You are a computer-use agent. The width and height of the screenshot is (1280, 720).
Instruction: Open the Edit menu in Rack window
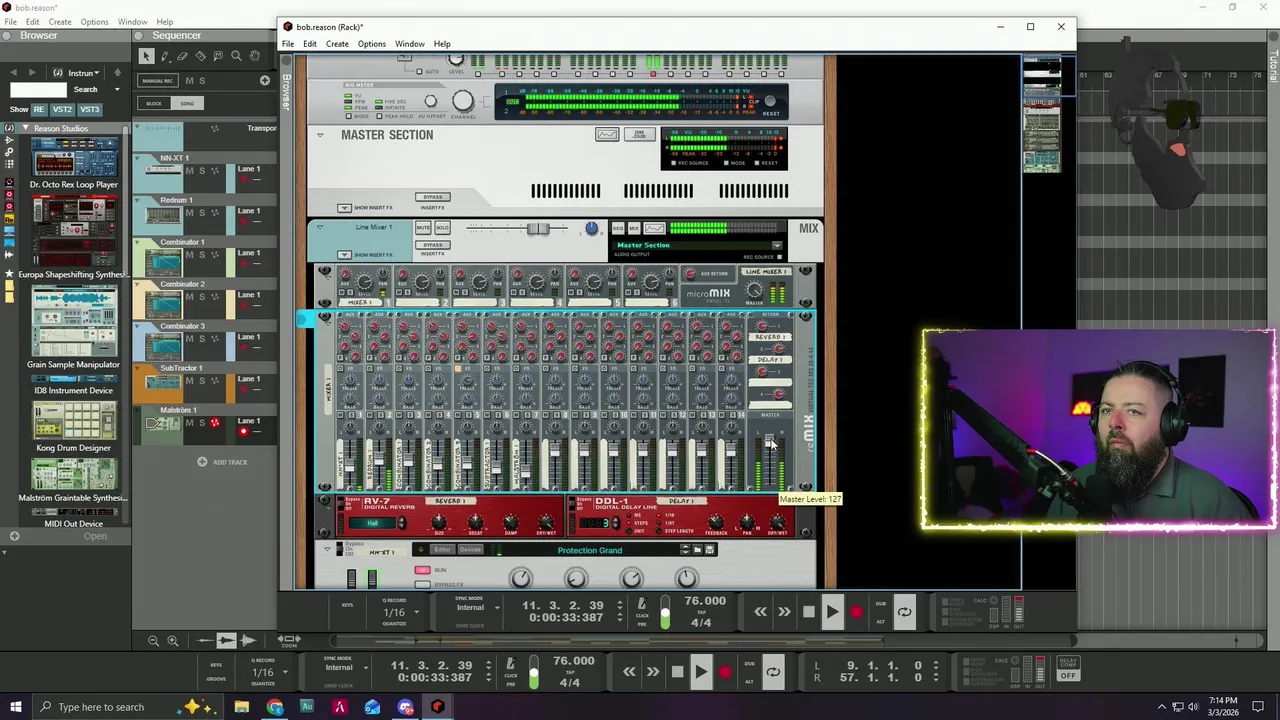pyautogui.click(x=310, y=44)
